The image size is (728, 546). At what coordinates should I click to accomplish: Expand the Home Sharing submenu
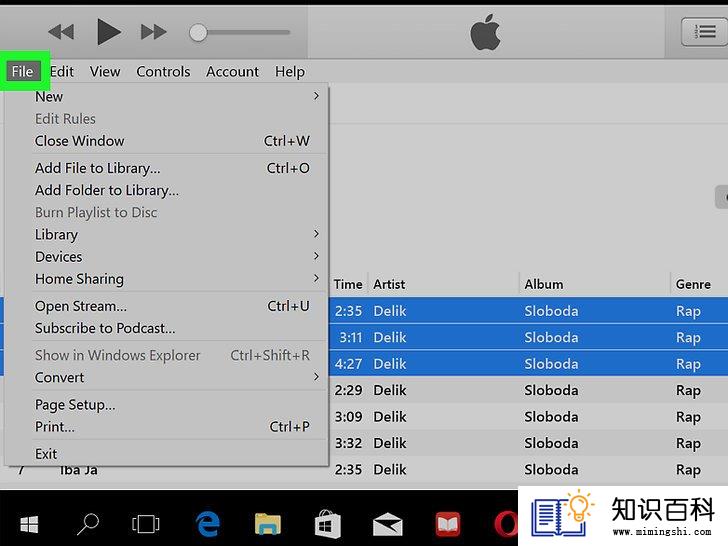click(177, 279)
